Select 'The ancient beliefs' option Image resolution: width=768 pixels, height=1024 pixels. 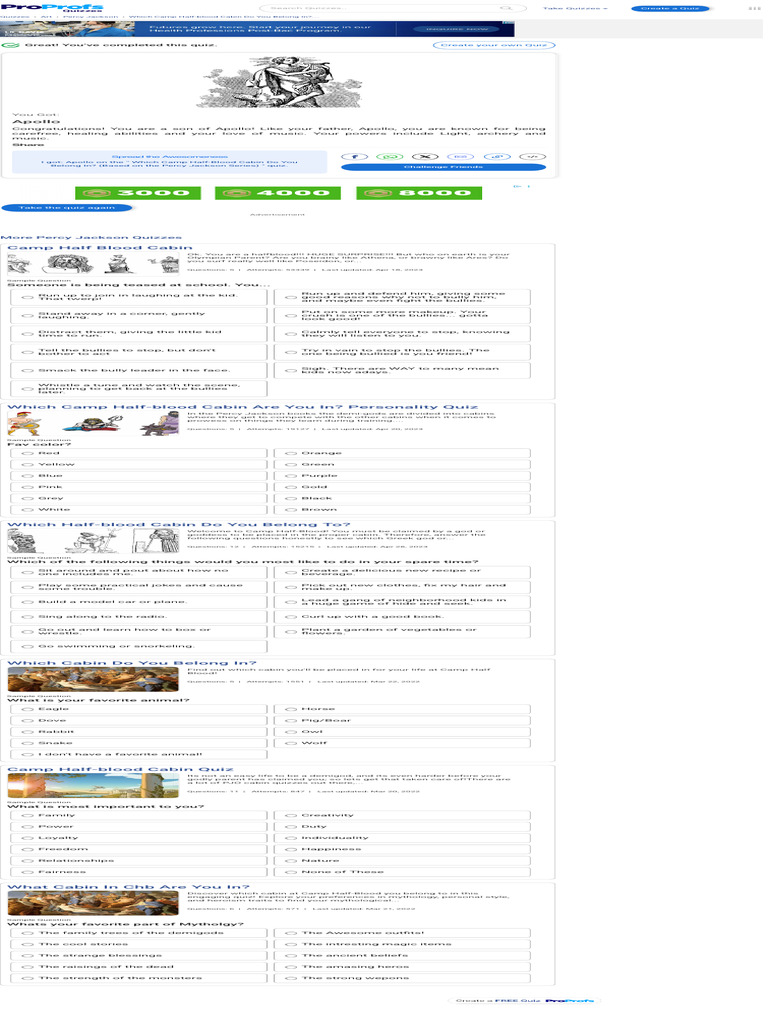coord(402,955)
